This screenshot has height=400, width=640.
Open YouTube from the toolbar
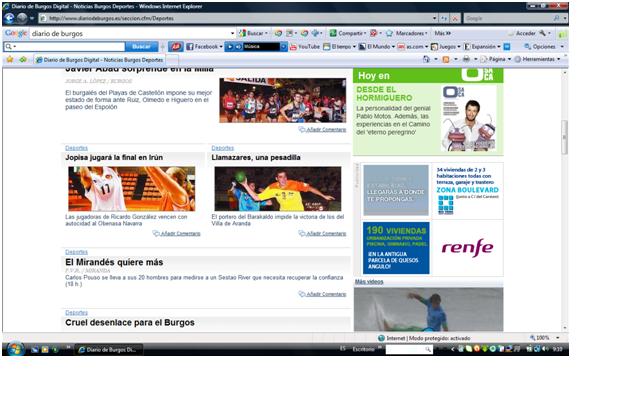pos(304,47)
